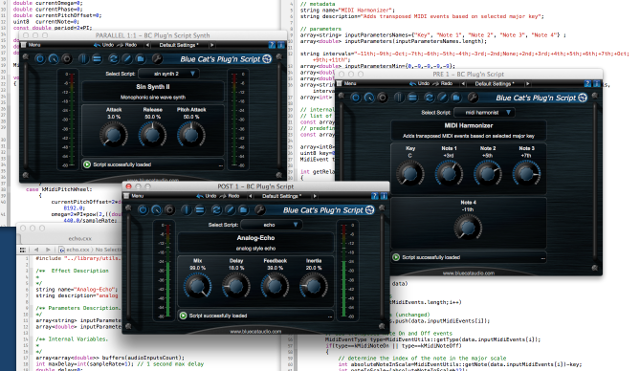Image resolution: width=640 pixels, height=371 pixels.
Task: Click the horizontal lines icon in POST 1 toolbar
Action: [200, 210]
